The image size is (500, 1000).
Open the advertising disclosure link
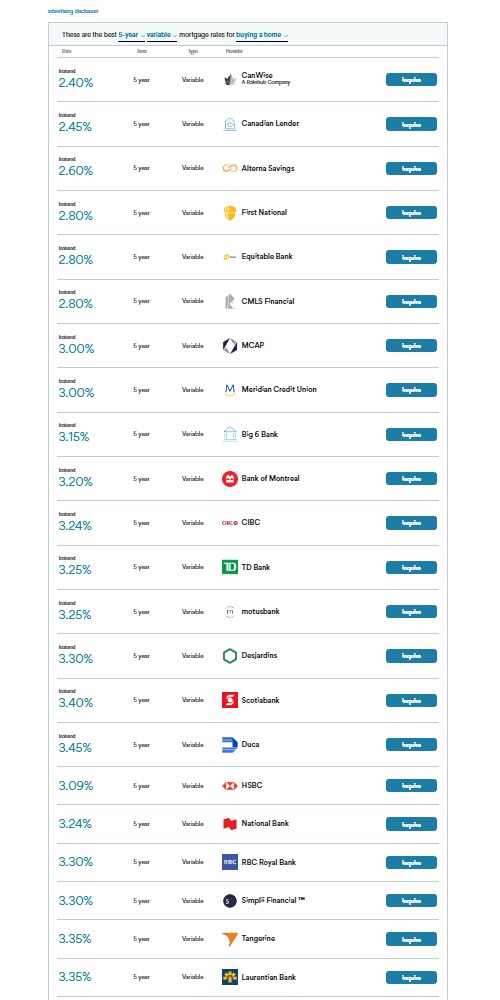click(73, 11)
